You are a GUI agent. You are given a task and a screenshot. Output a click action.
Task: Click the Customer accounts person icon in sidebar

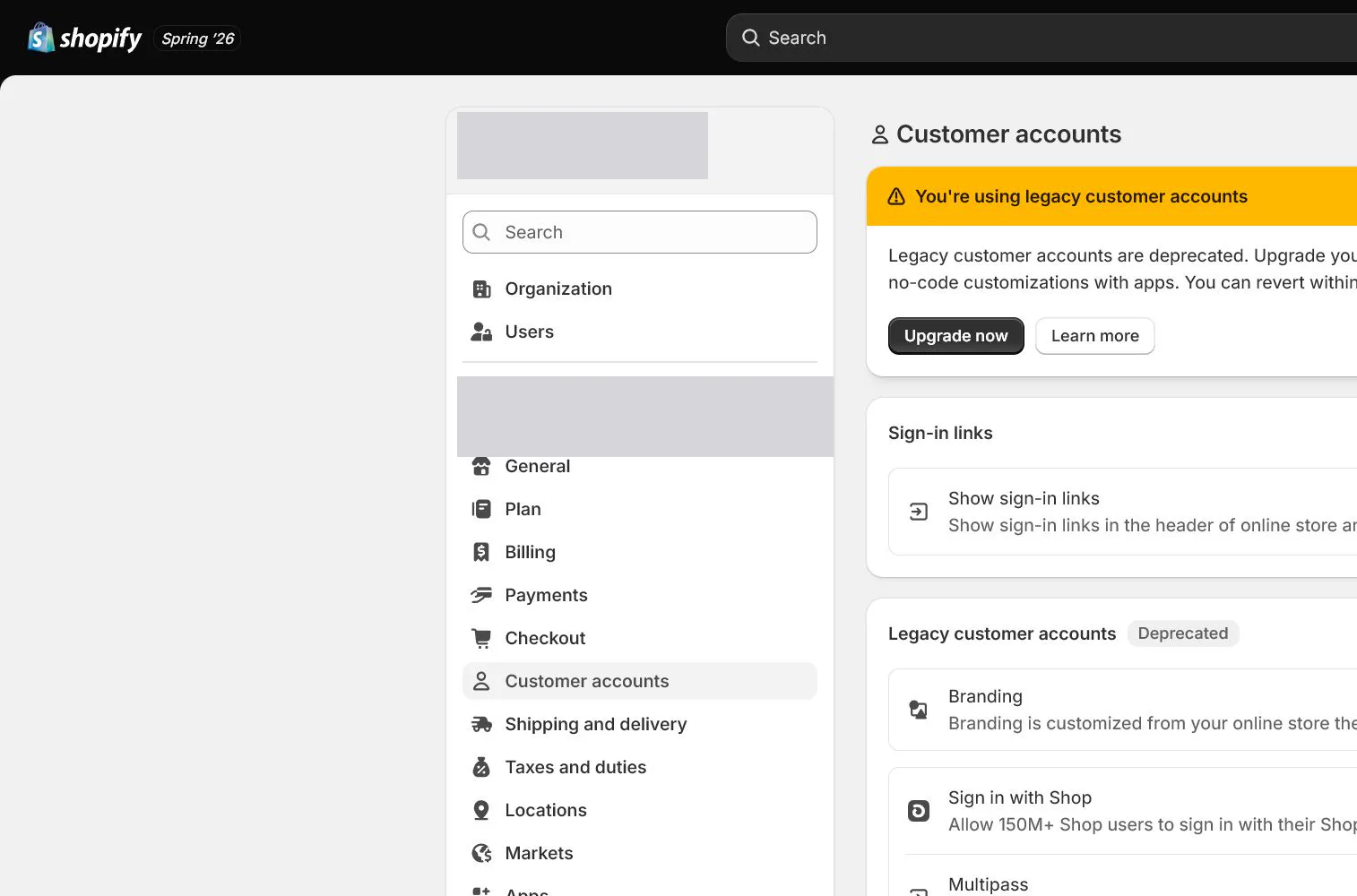pyautogui.click(x=481, y=681)
